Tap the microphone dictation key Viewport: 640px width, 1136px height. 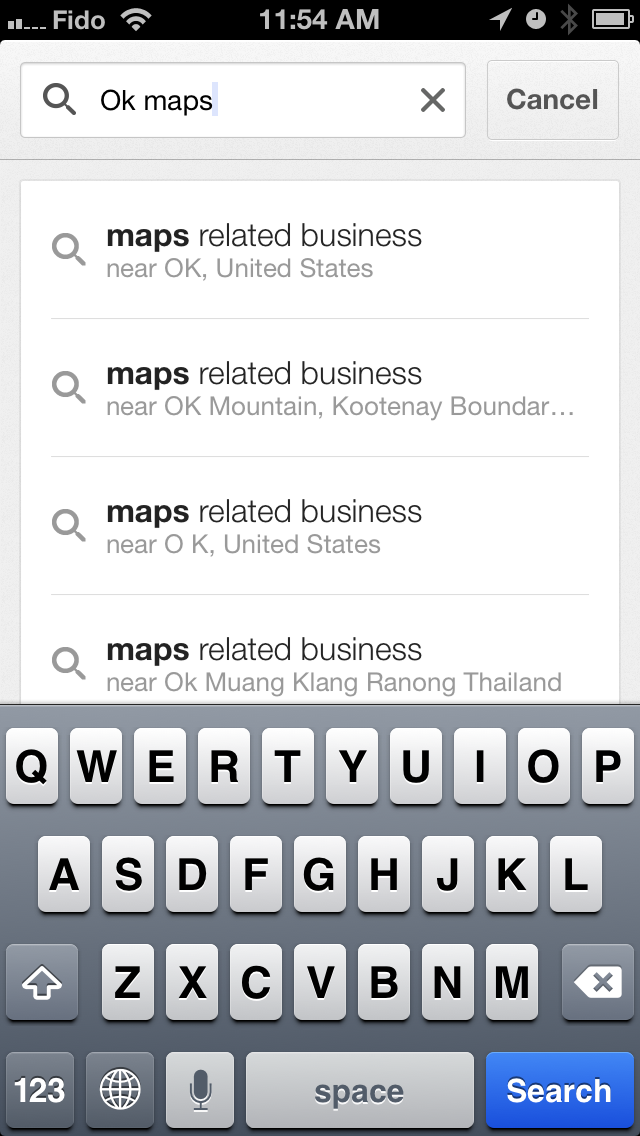200,1090
